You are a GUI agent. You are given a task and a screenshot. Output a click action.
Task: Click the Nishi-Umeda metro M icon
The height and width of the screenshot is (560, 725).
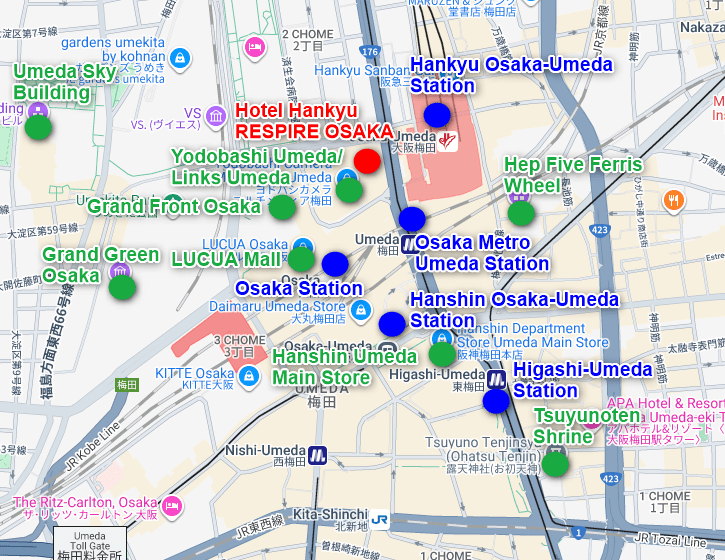317,455
